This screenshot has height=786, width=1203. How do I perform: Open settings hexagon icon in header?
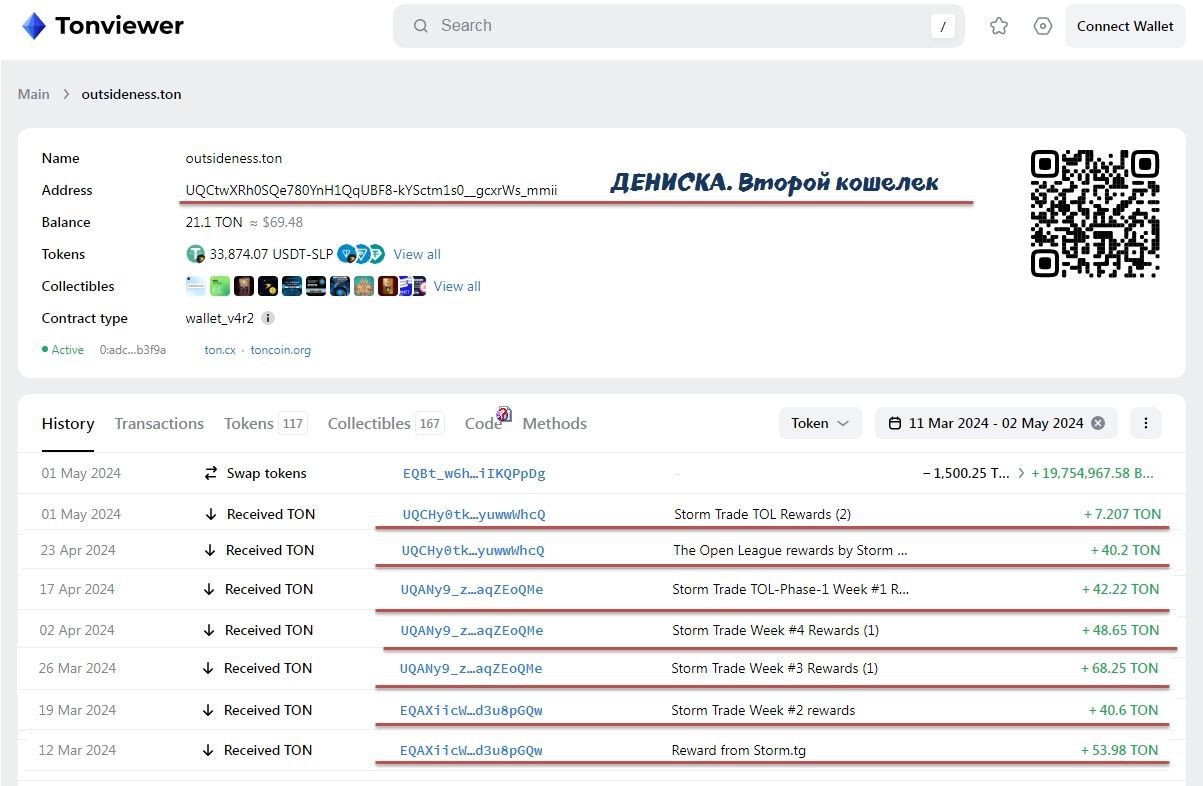[x=1043, y=26]
